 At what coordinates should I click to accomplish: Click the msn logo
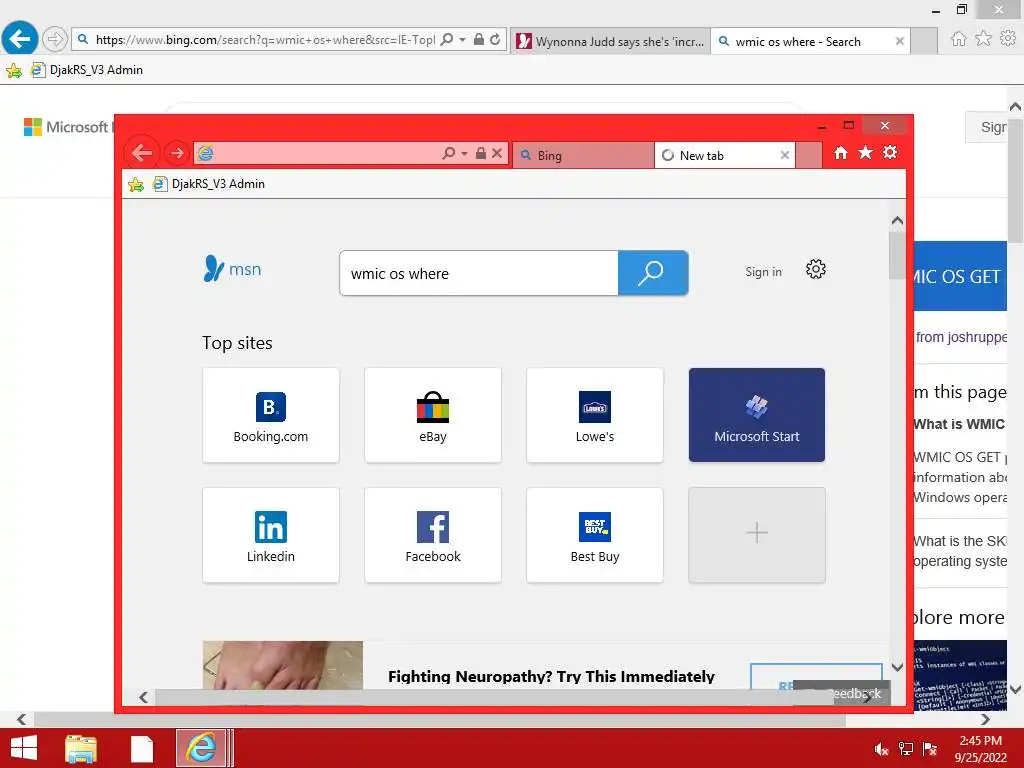[x=232, y=268]
